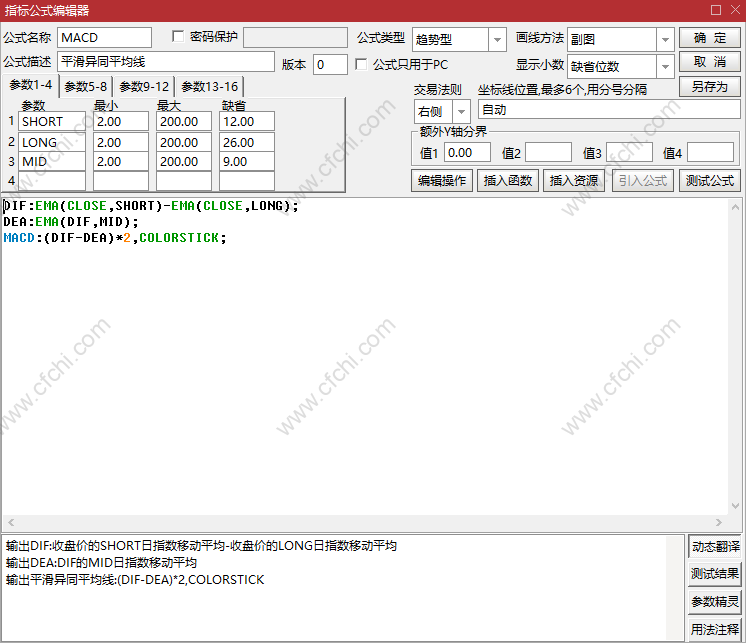The height and width of the screenshot is (643, 746).
Task: Run the 测试公式 button
Action: [709, 181]
